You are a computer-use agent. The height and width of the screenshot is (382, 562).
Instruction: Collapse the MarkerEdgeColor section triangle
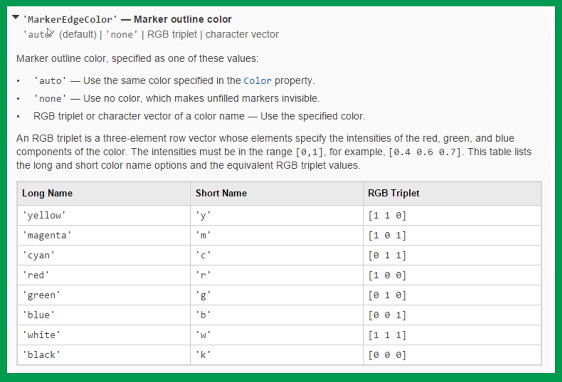(15, 17)
